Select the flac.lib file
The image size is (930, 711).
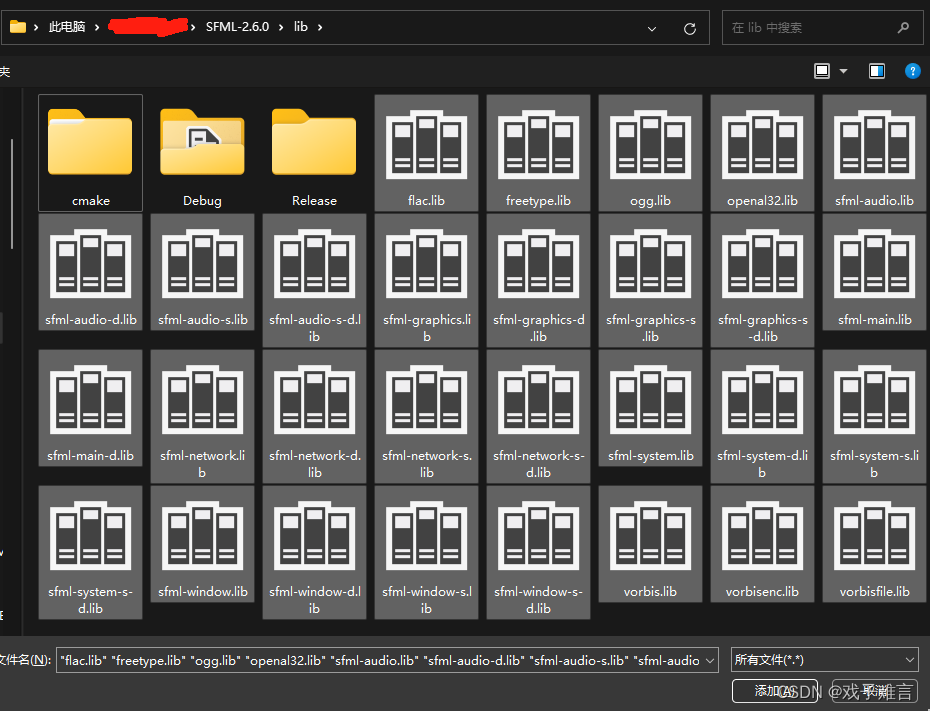426,153
